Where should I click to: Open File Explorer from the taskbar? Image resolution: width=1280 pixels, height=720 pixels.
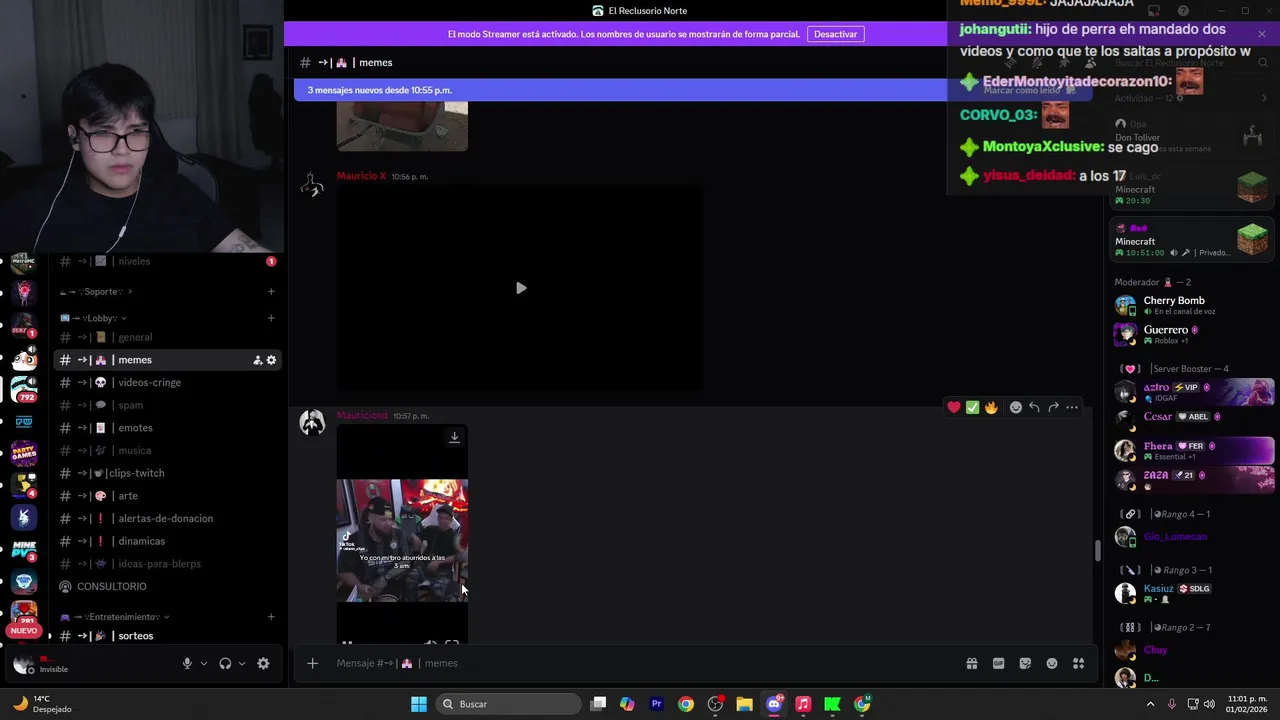coord(744,704)
